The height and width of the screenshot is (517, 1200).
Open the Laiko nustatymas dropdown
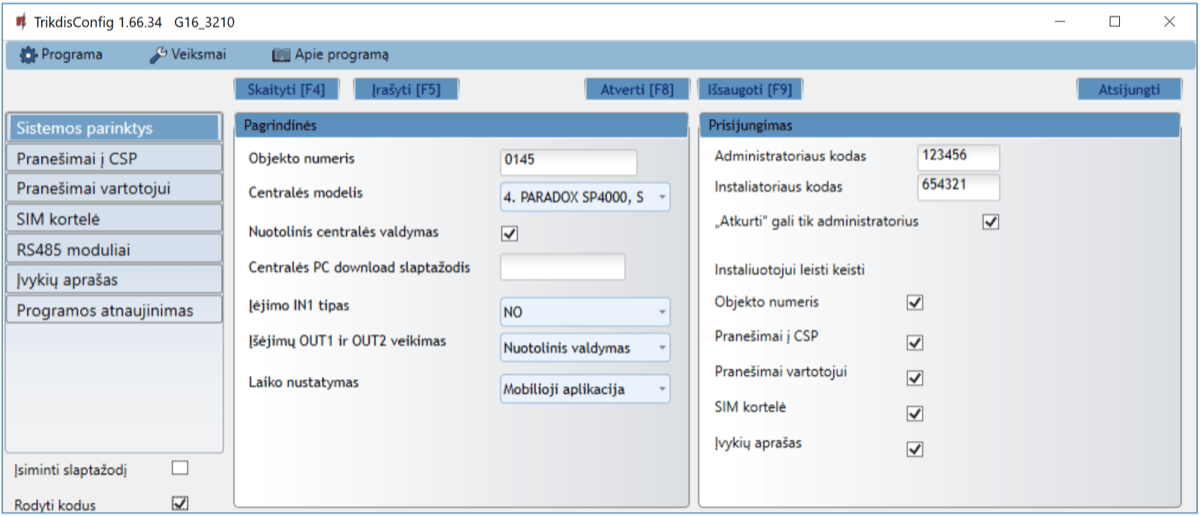pyautogui.click(x=585, y=389)
